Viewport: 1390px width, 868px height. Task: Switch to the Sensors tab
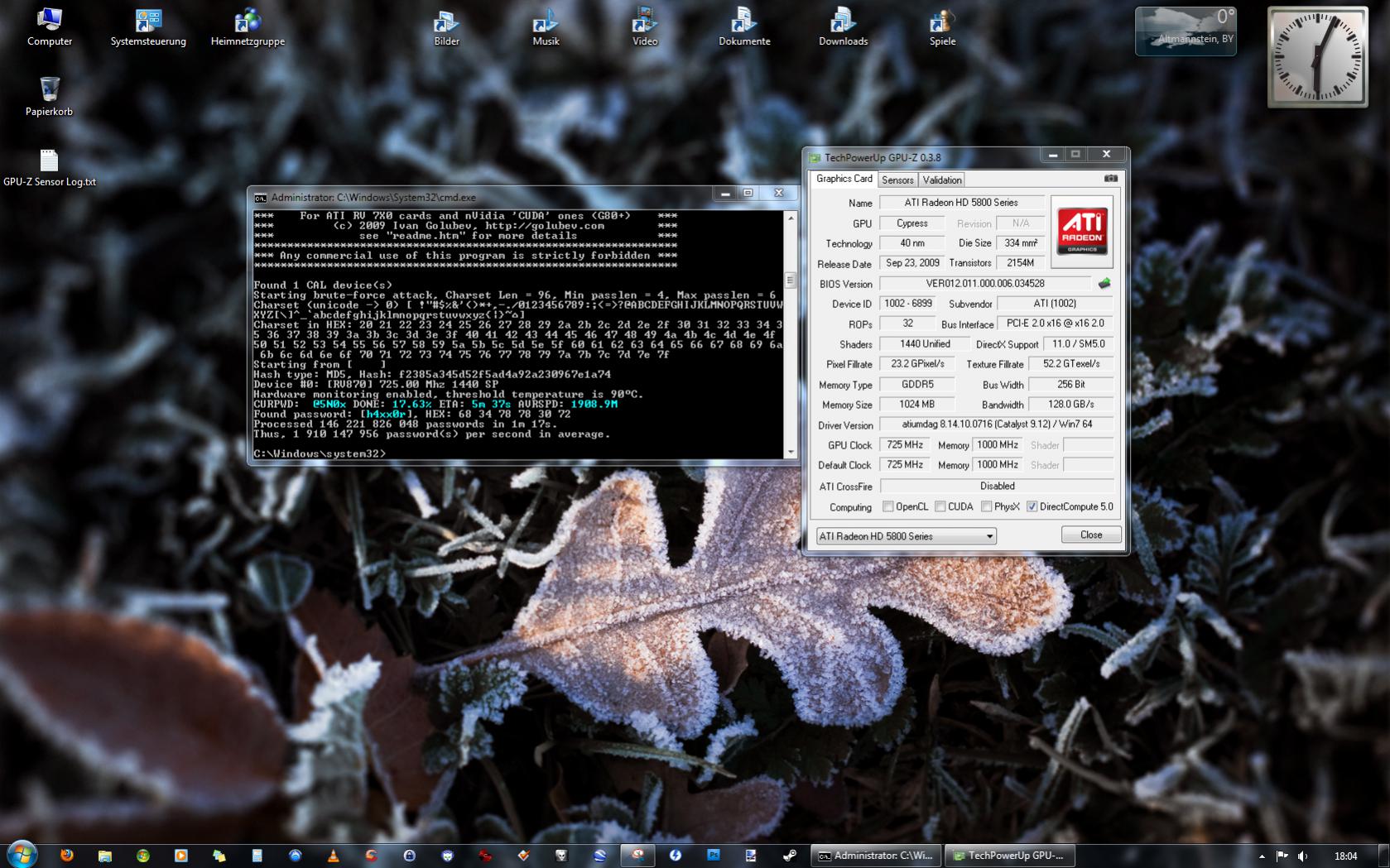[897, 180]
